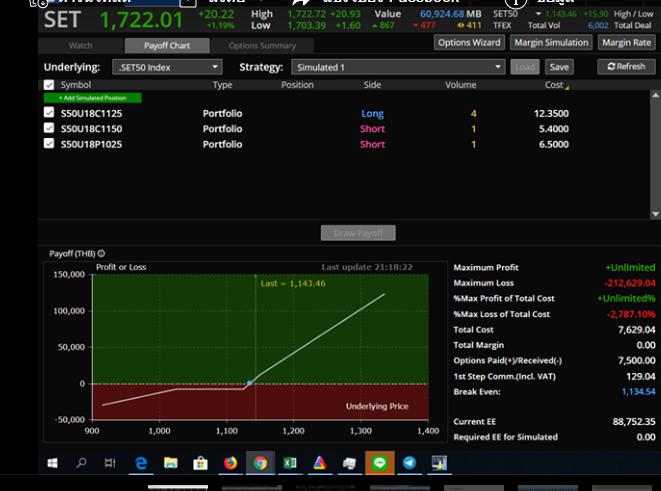Select the S50U18P1025 symbol row
The height and width of the screenshot is (491, 661).
(x=91, y=144)
